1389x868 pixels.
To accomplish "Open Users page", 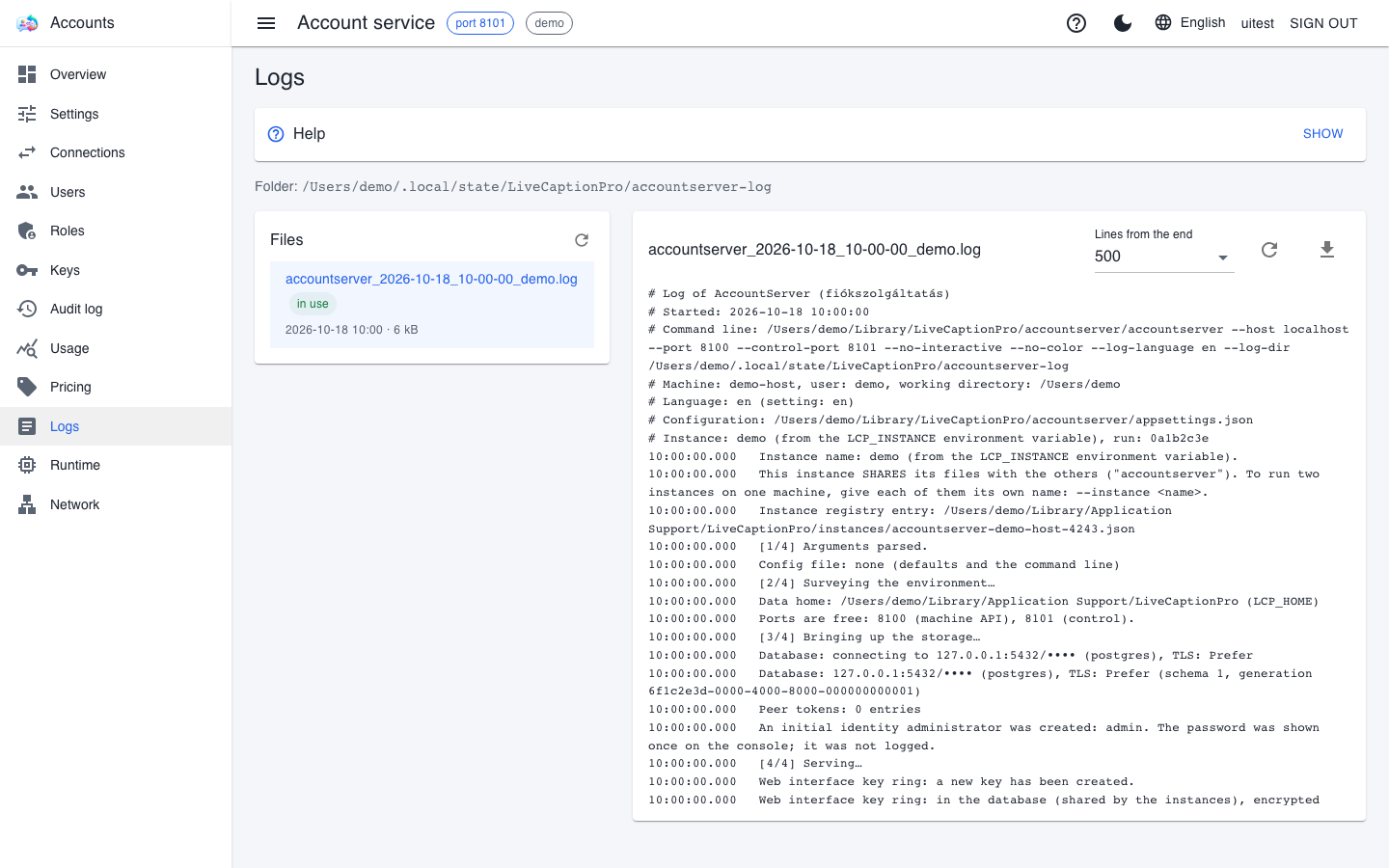I will coord(116,192).
